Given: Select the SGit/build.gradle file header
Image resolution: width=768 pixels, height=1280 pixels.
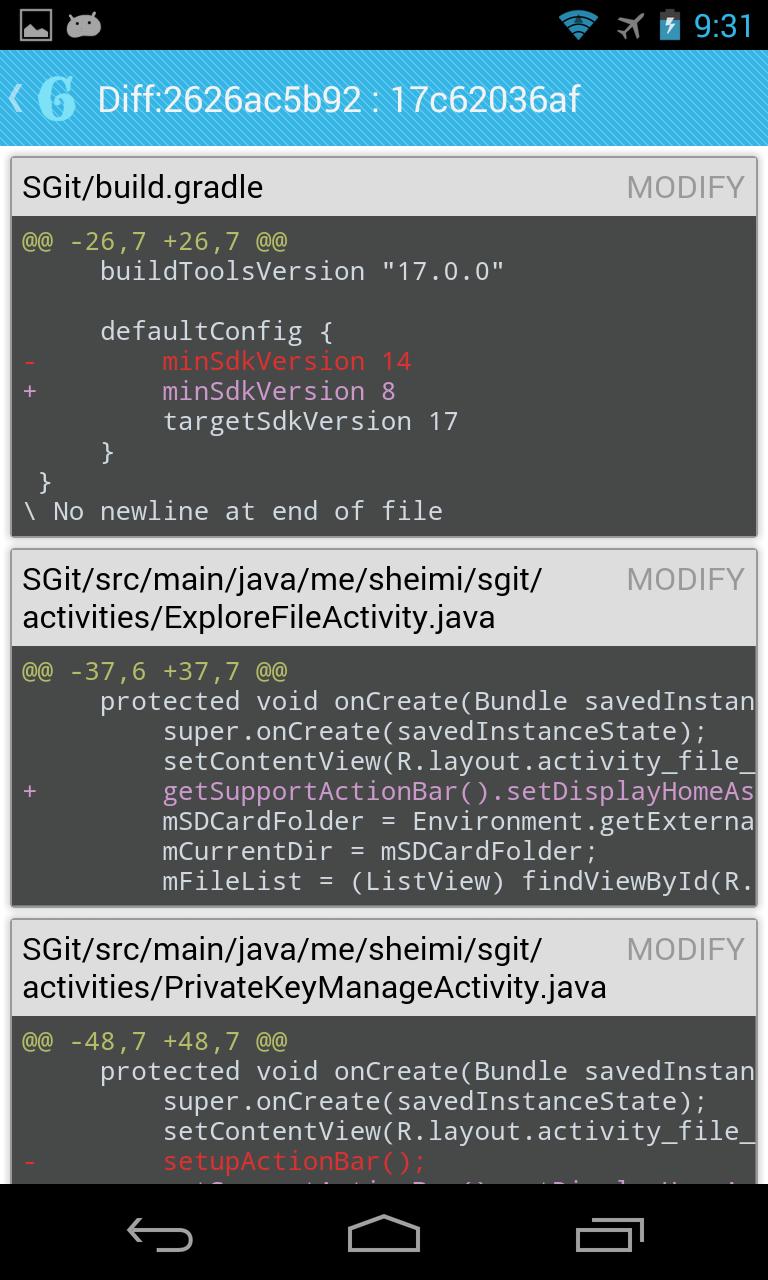Looking at the screenshot, I should point(143,187).
